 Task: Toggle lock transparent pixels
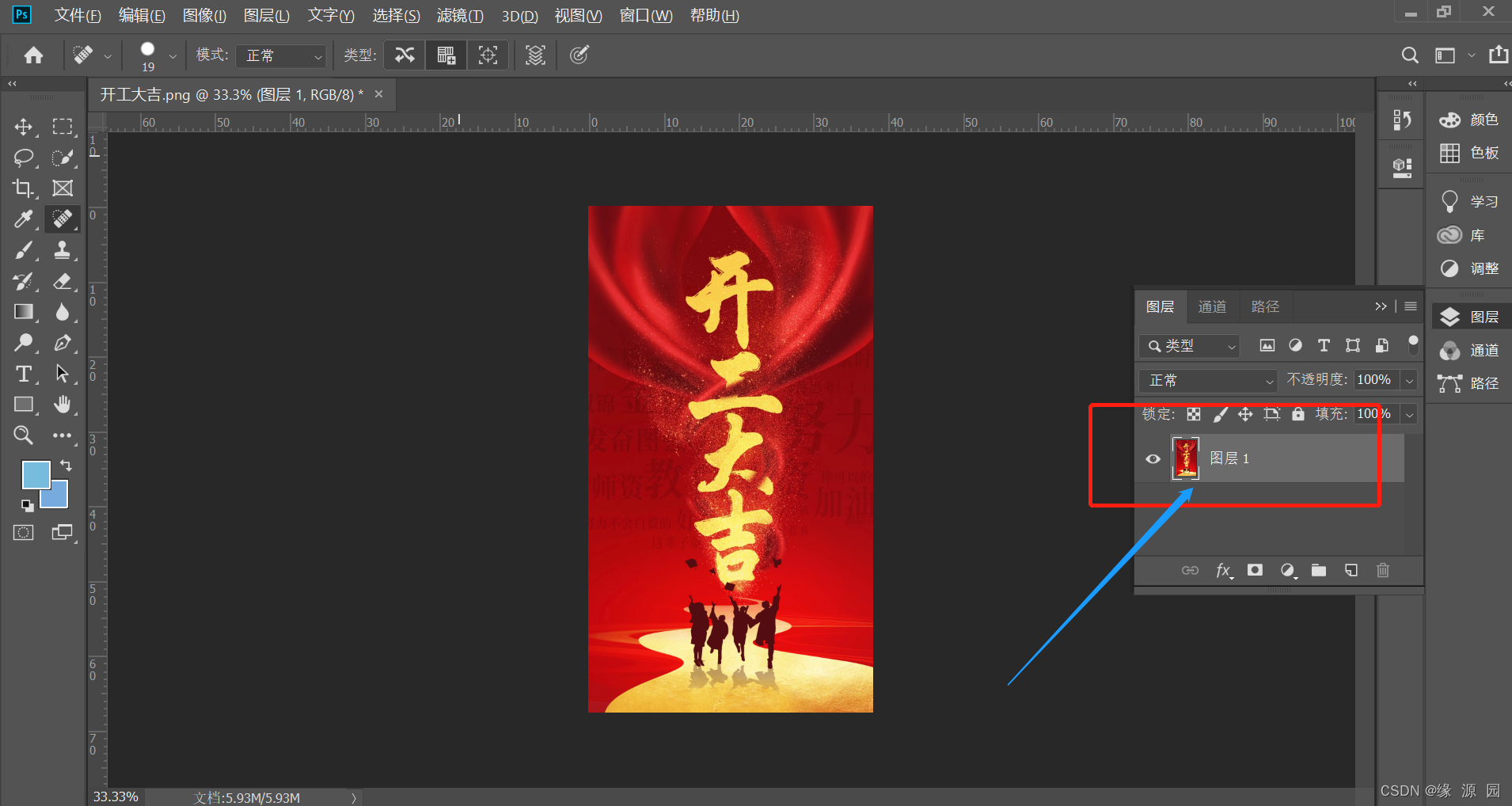(1194, 414)
